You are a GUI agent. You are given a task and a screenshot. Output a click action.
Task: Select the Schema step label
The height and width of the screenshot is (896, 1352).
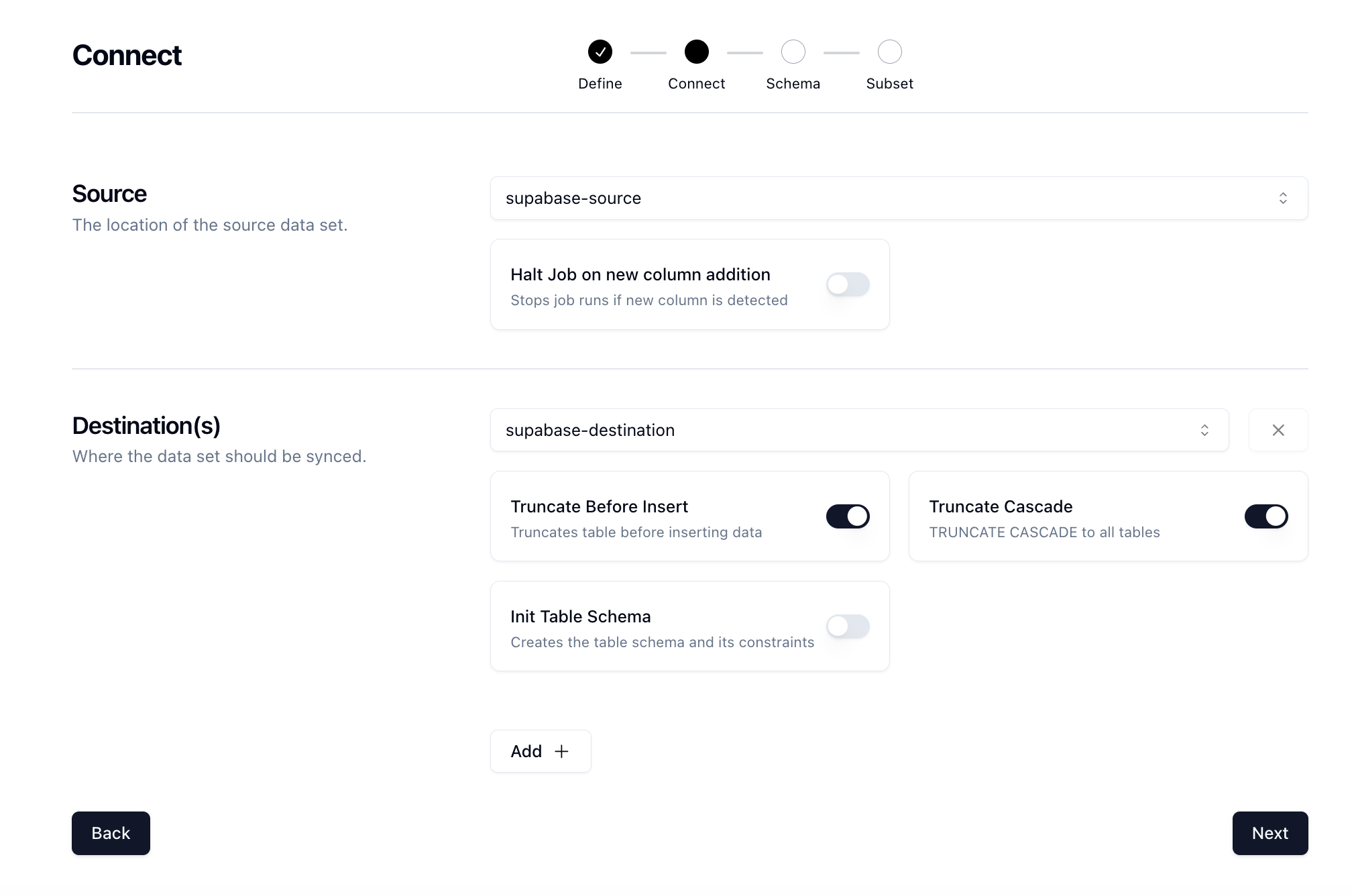click(x=793, y=84)
